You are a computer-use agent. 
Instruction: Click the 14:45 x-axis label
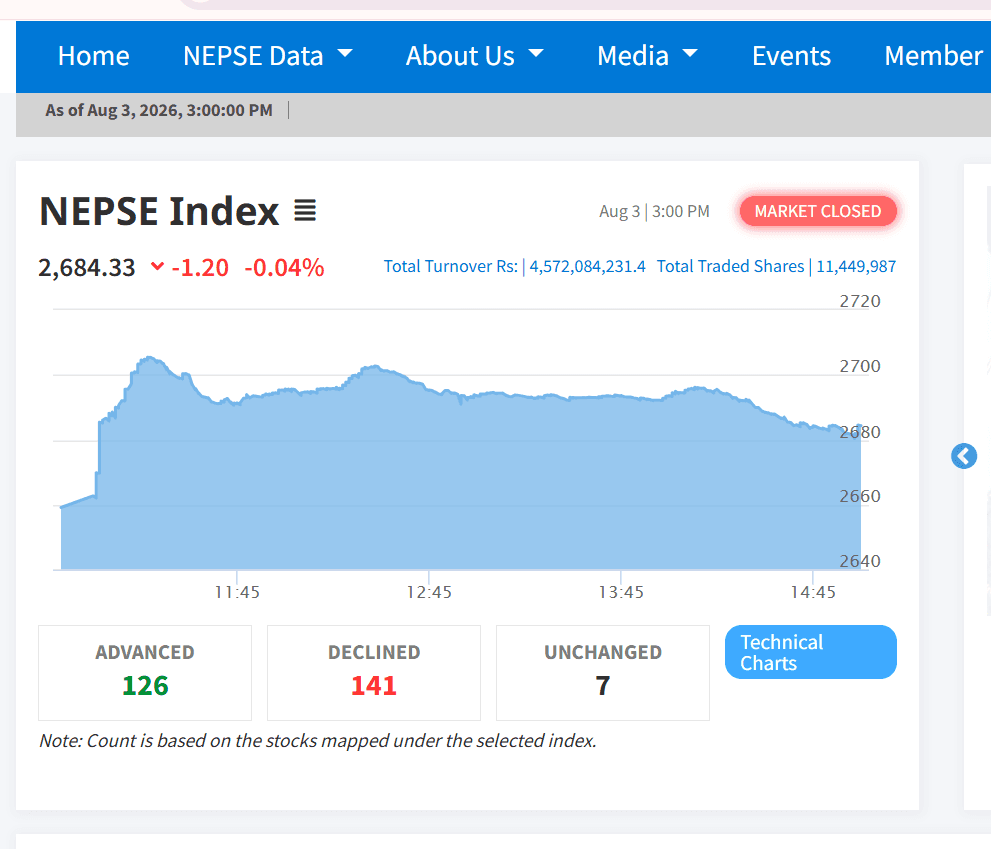pyautogui.click(x=813, y=592)
